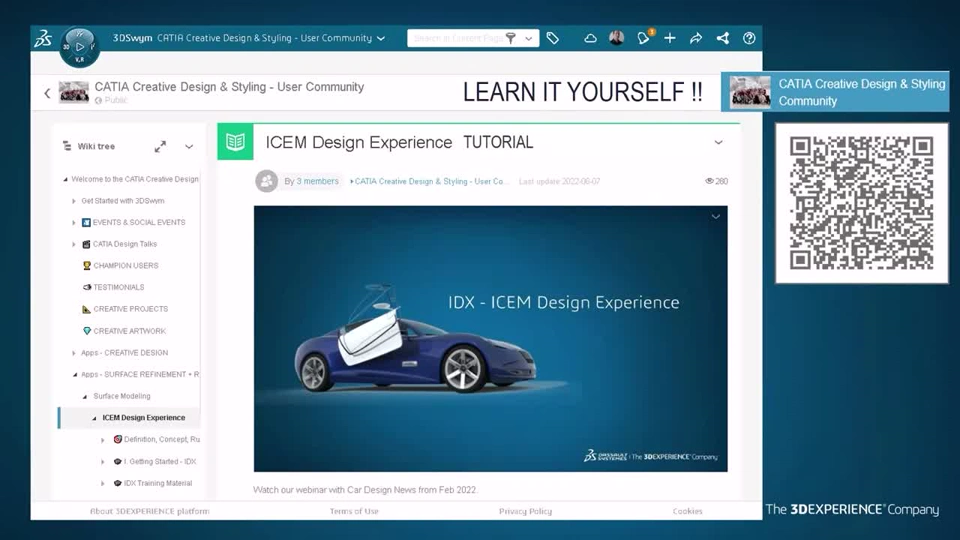Open the help question mark icon
The width and height of the screenshot is (960, 540).
[x=749, y=38]
